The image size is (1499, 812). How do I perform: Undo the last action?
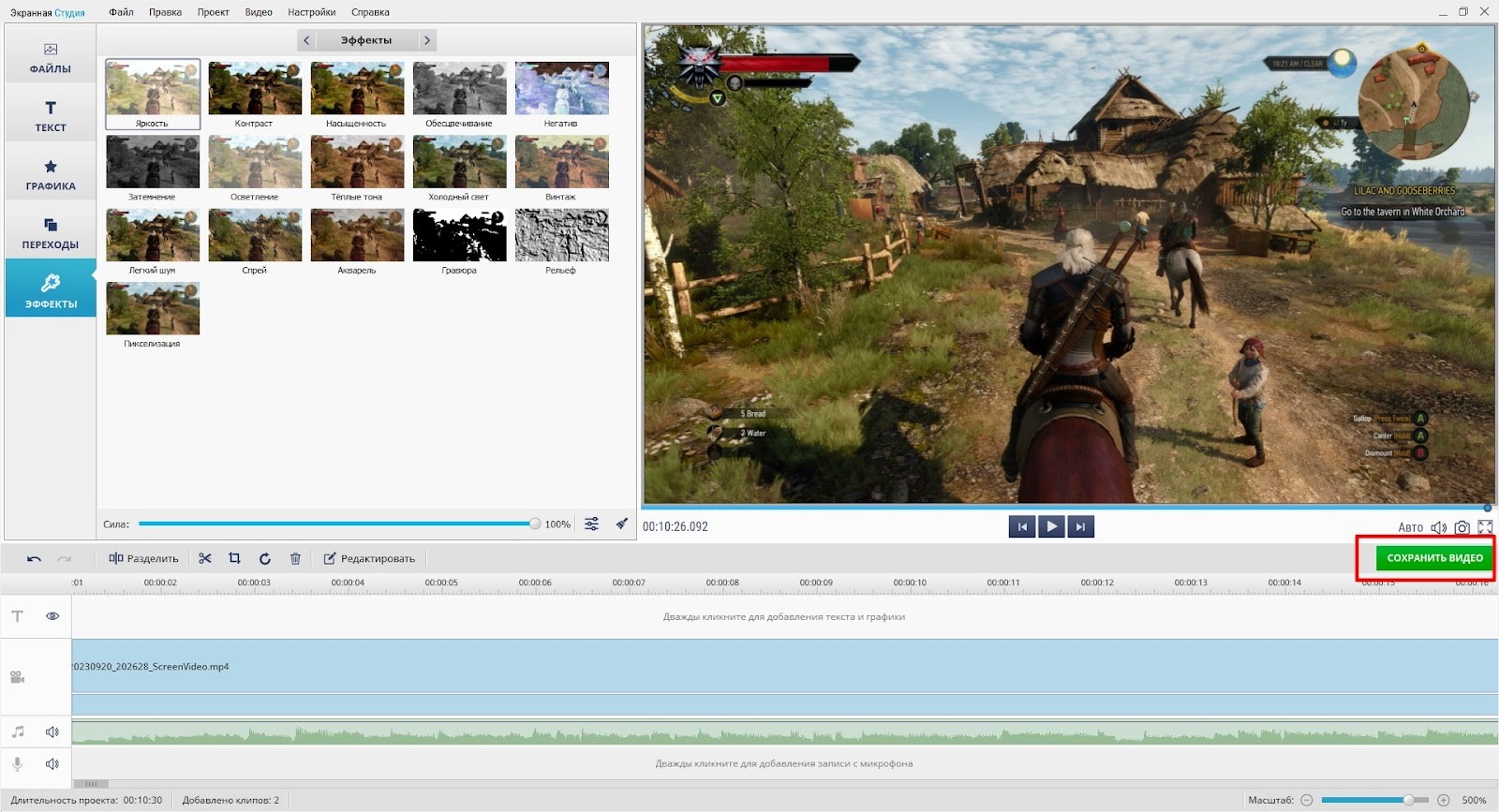(x=35, y=558)
